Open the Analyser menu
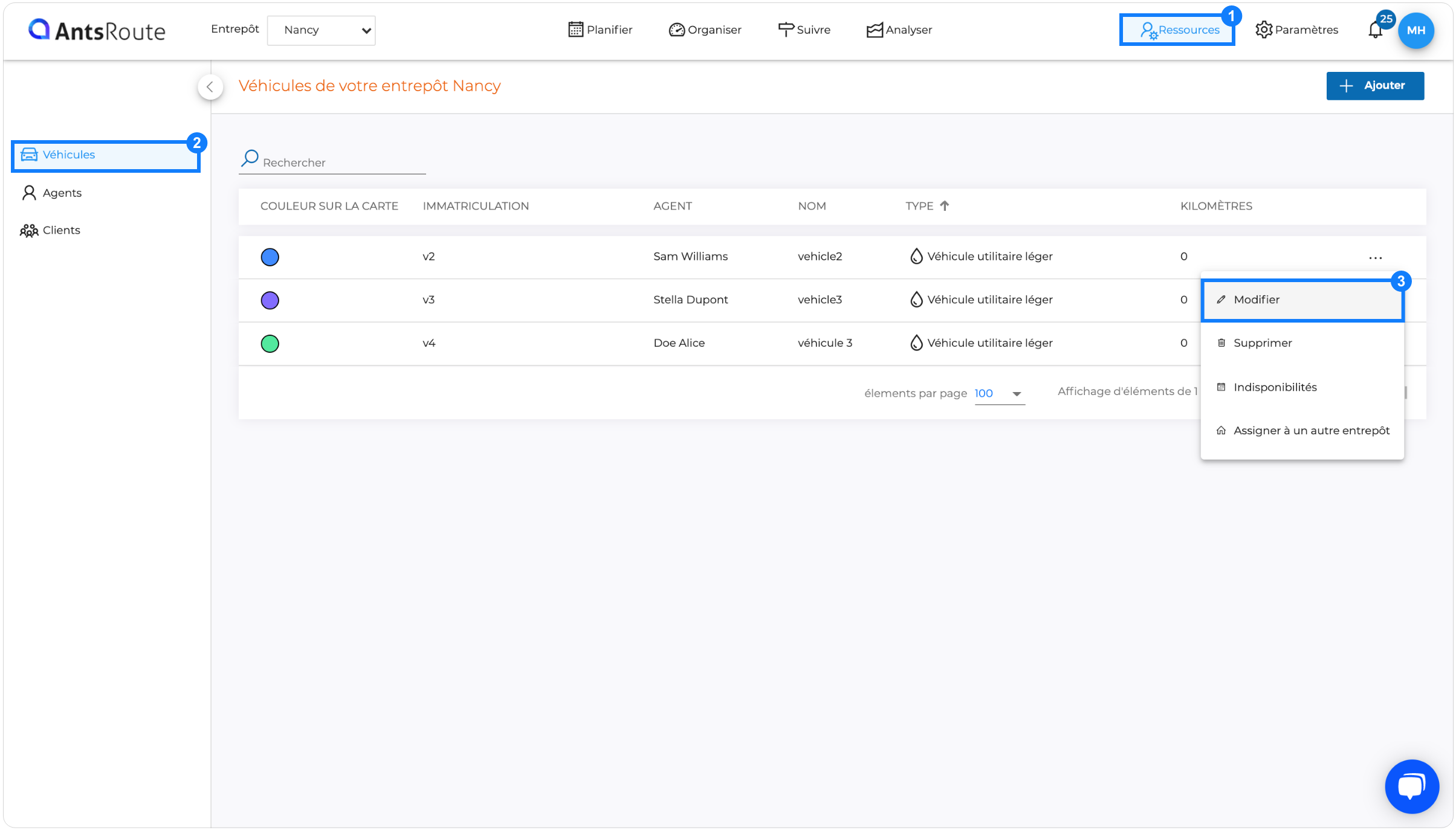 click(899, 30)
